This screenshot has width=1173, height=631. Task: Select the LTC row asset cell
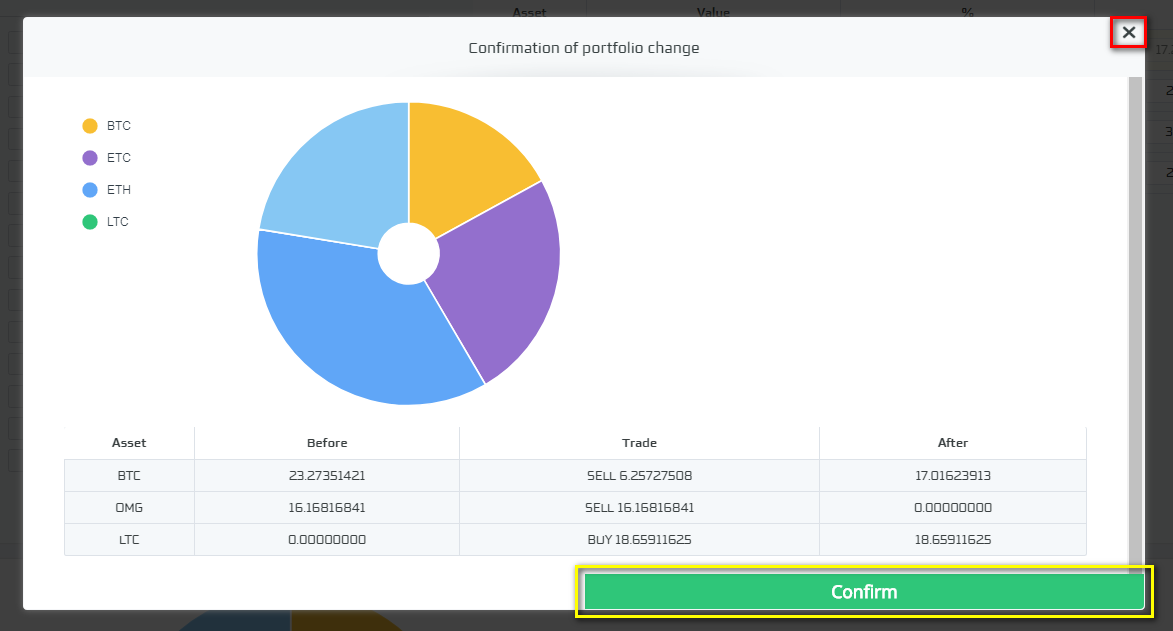(x=129, y=540)
